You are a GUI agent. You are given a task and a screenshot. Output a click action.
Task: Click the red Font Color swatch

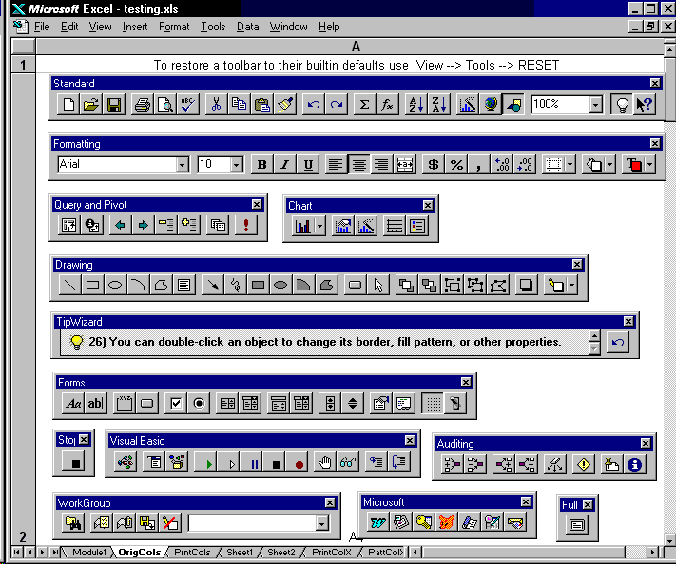[x=633, y=164]
